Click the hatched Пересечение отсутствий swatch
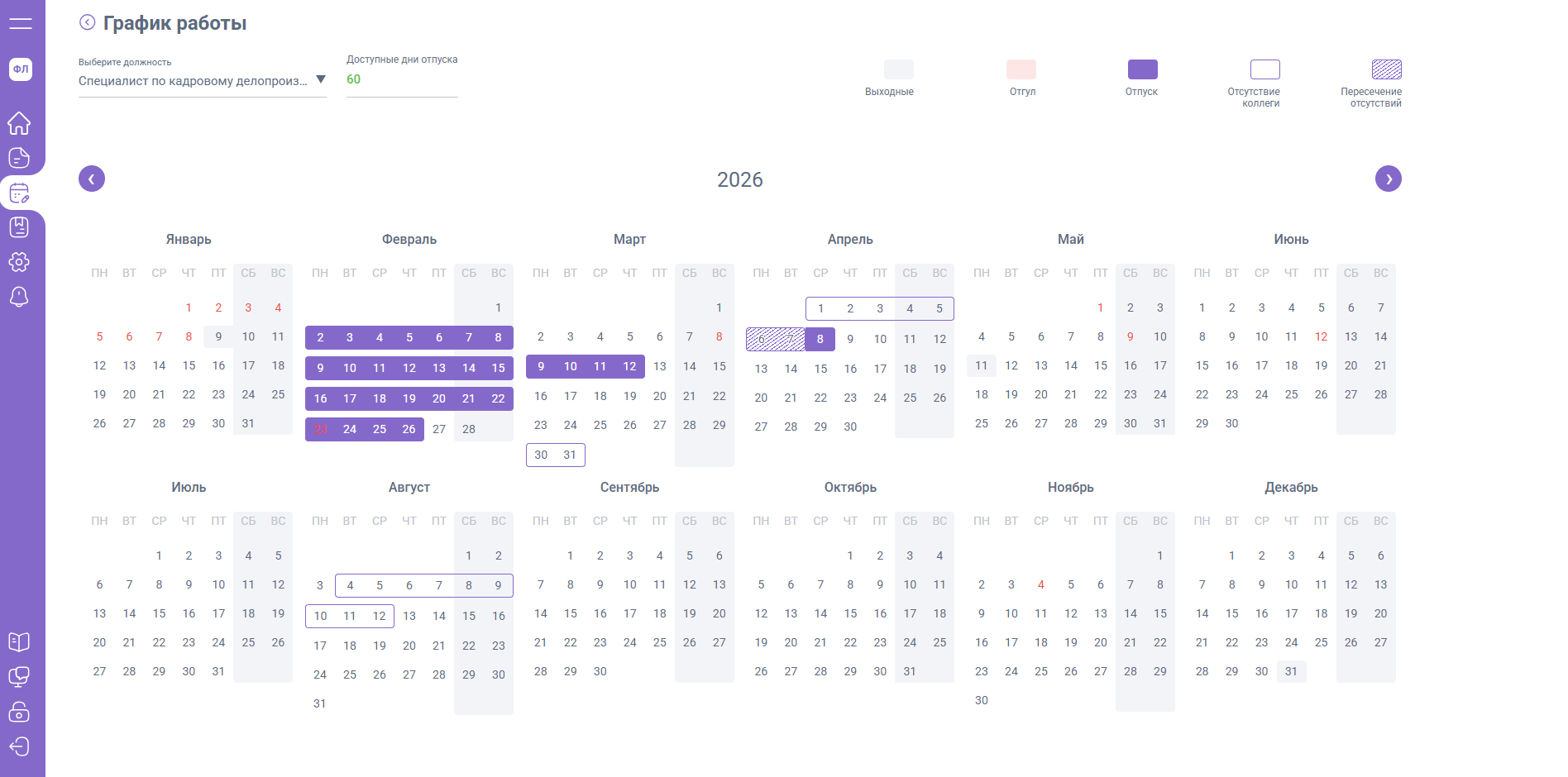 click(x=1387, y=69)
